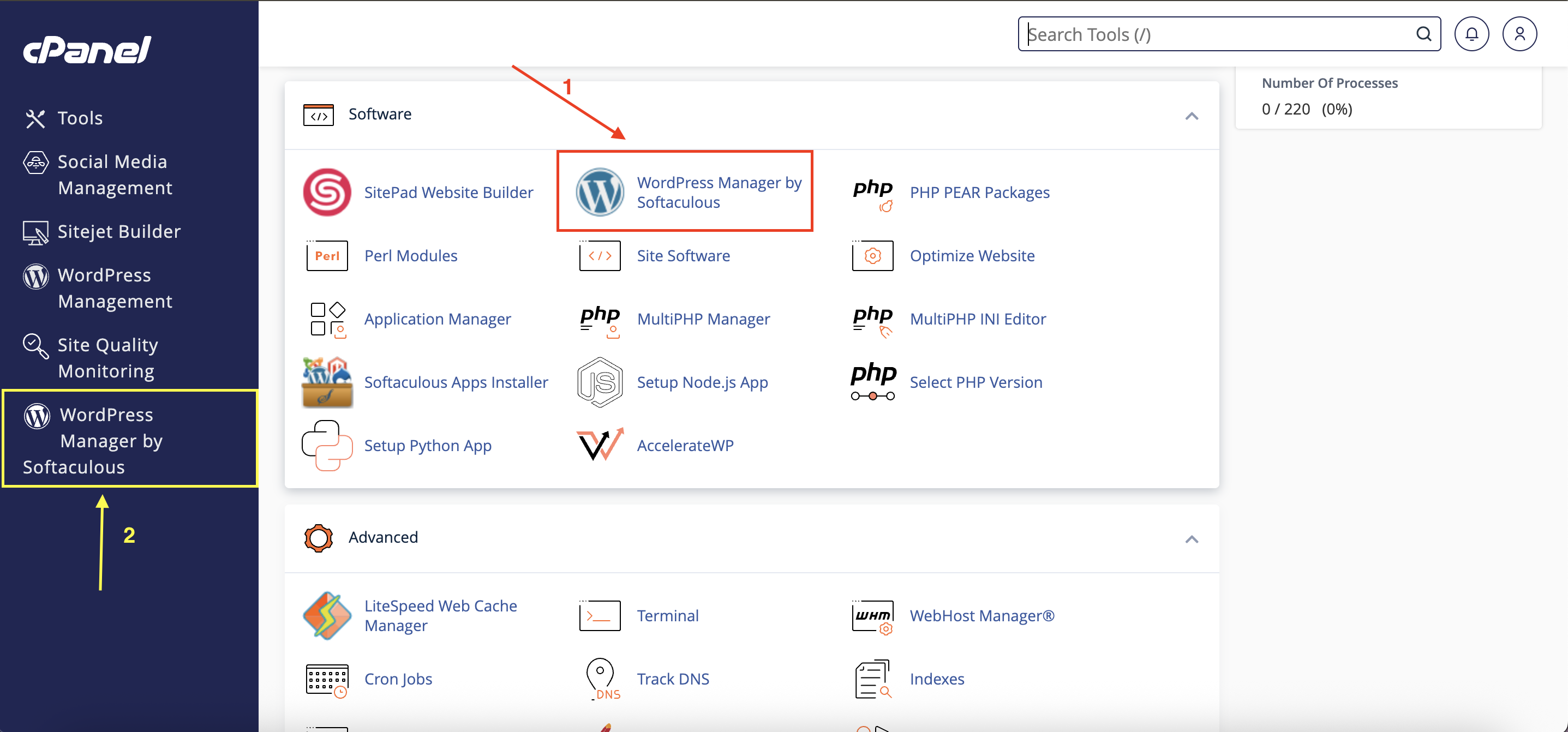Open the Site Software link
Viewport: 1568px width, 732px height.
click(683, 256)
